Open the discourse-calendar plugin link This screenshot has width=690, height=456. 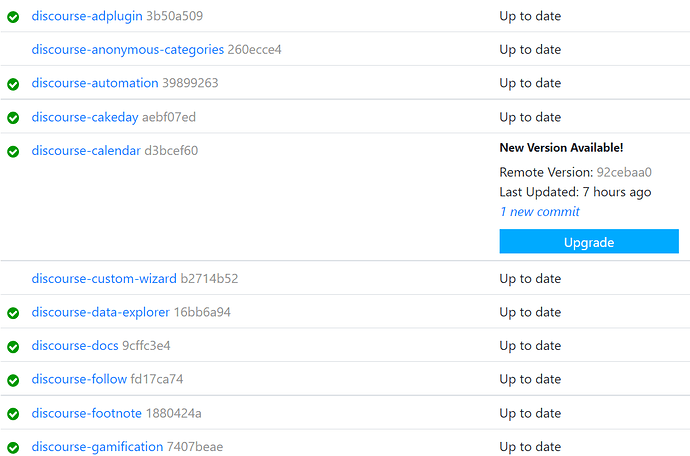[86, 151]
